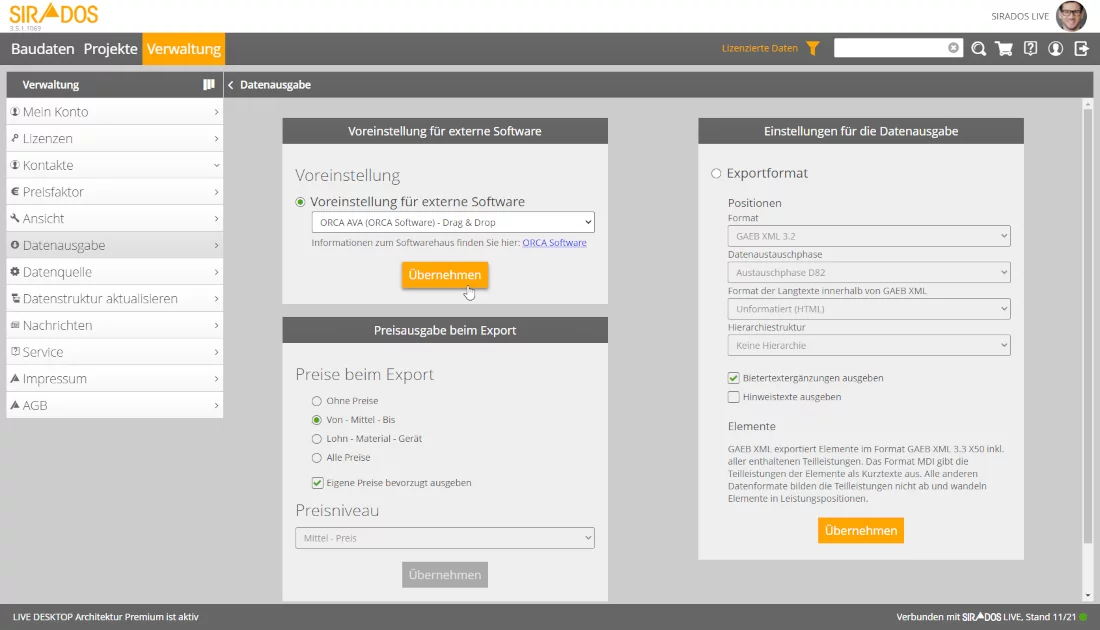Click the magnifying glass search icon

click(978, 48)
